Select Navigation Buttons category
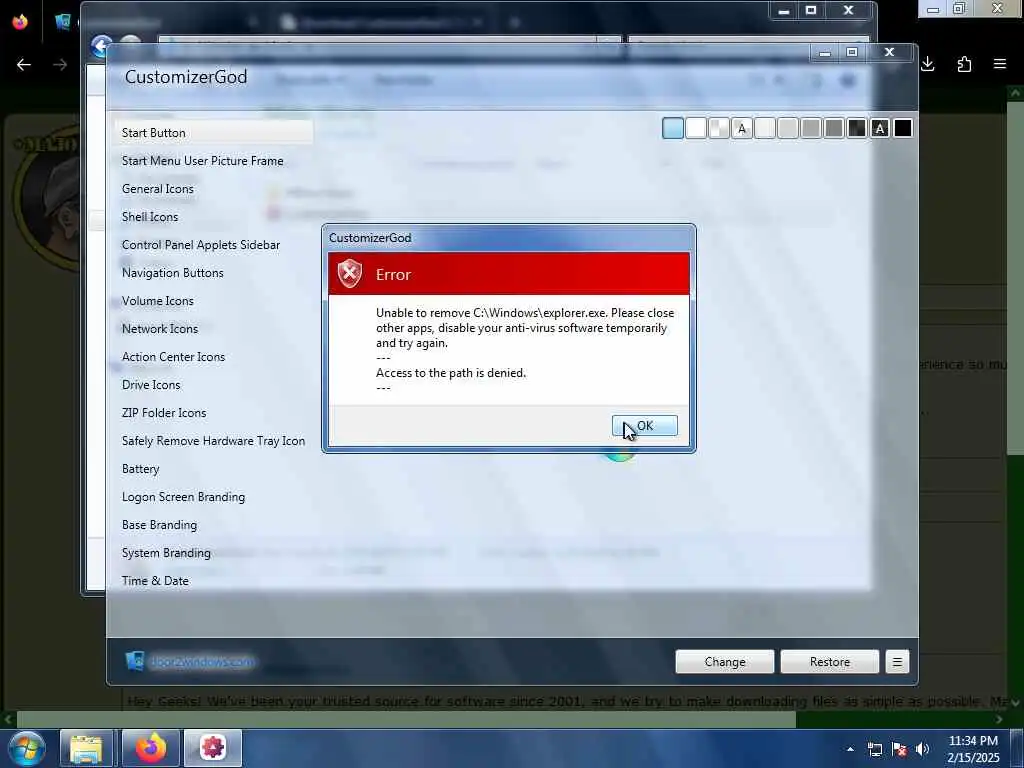Image resolution: width=1024 pixels, height=768 pixels. [x=172, y=273]
